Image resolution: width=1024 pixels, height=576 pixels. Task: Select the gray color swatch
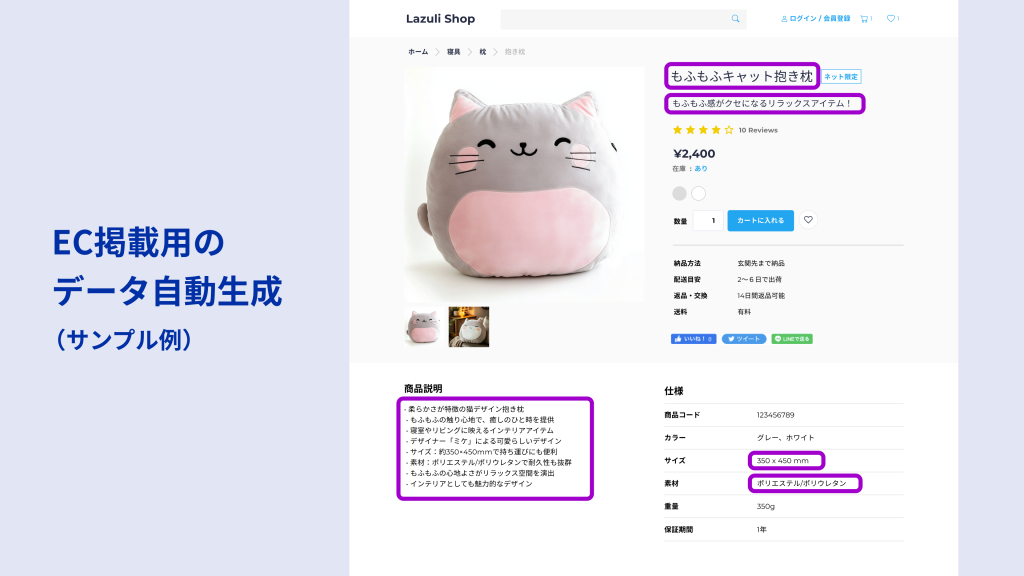679,193
